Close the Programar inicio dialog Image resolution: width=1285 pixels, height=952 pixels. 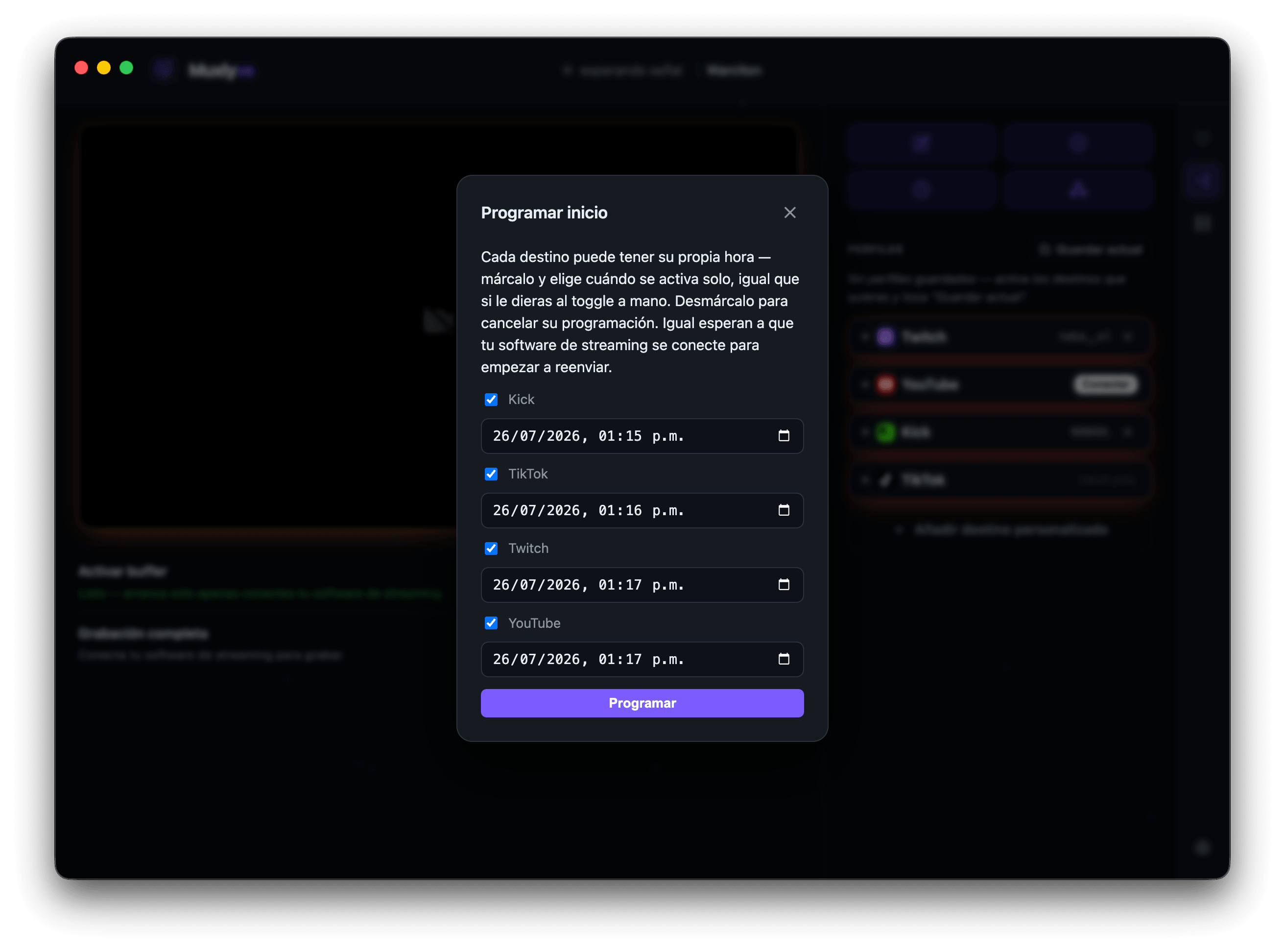789,213
